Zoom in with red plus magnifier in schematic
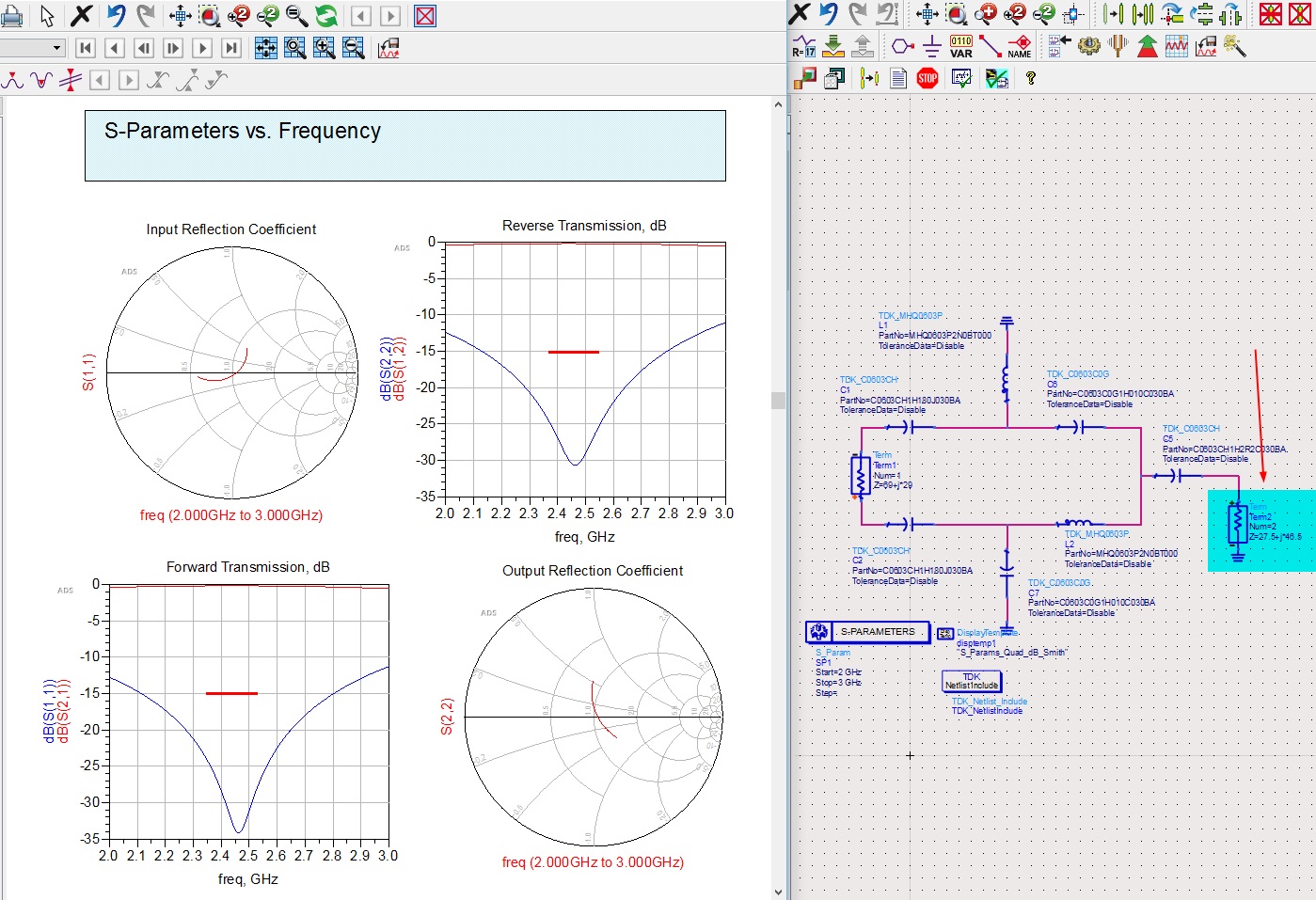This screenshot has width=1316, height=900. pos(985,13)
